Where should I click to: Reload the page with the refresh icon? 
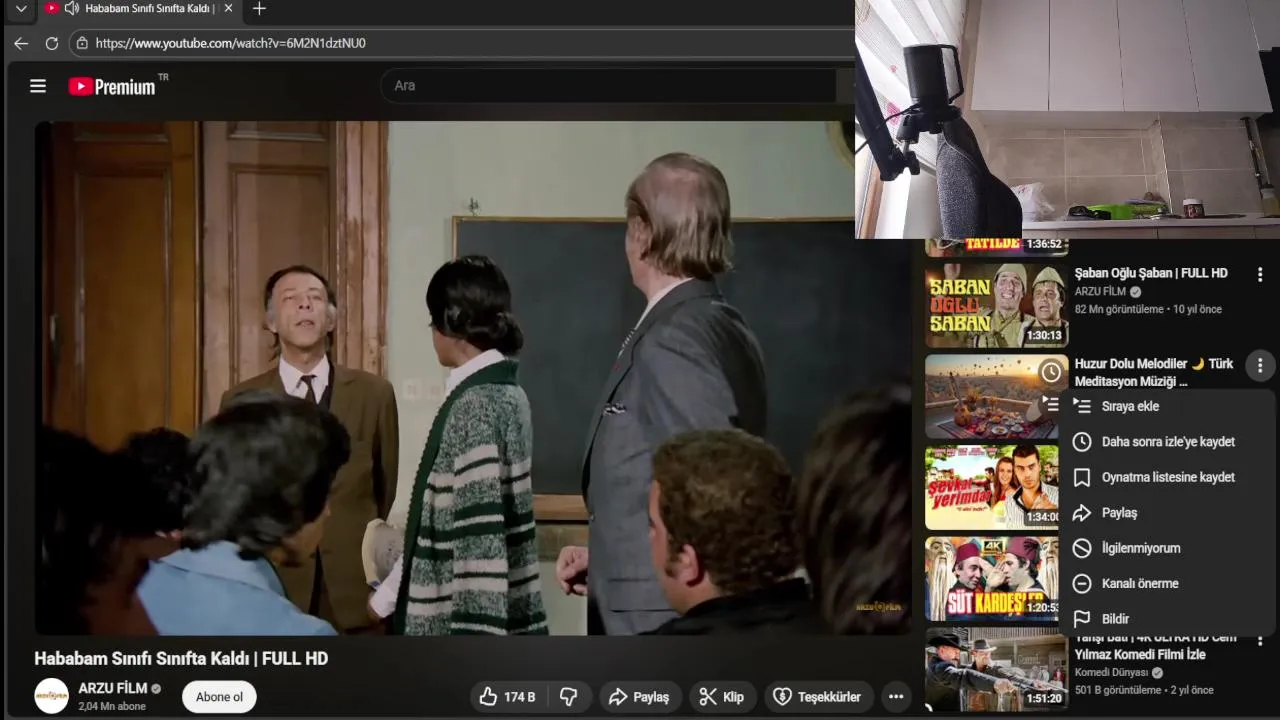[x=52, y=43]
